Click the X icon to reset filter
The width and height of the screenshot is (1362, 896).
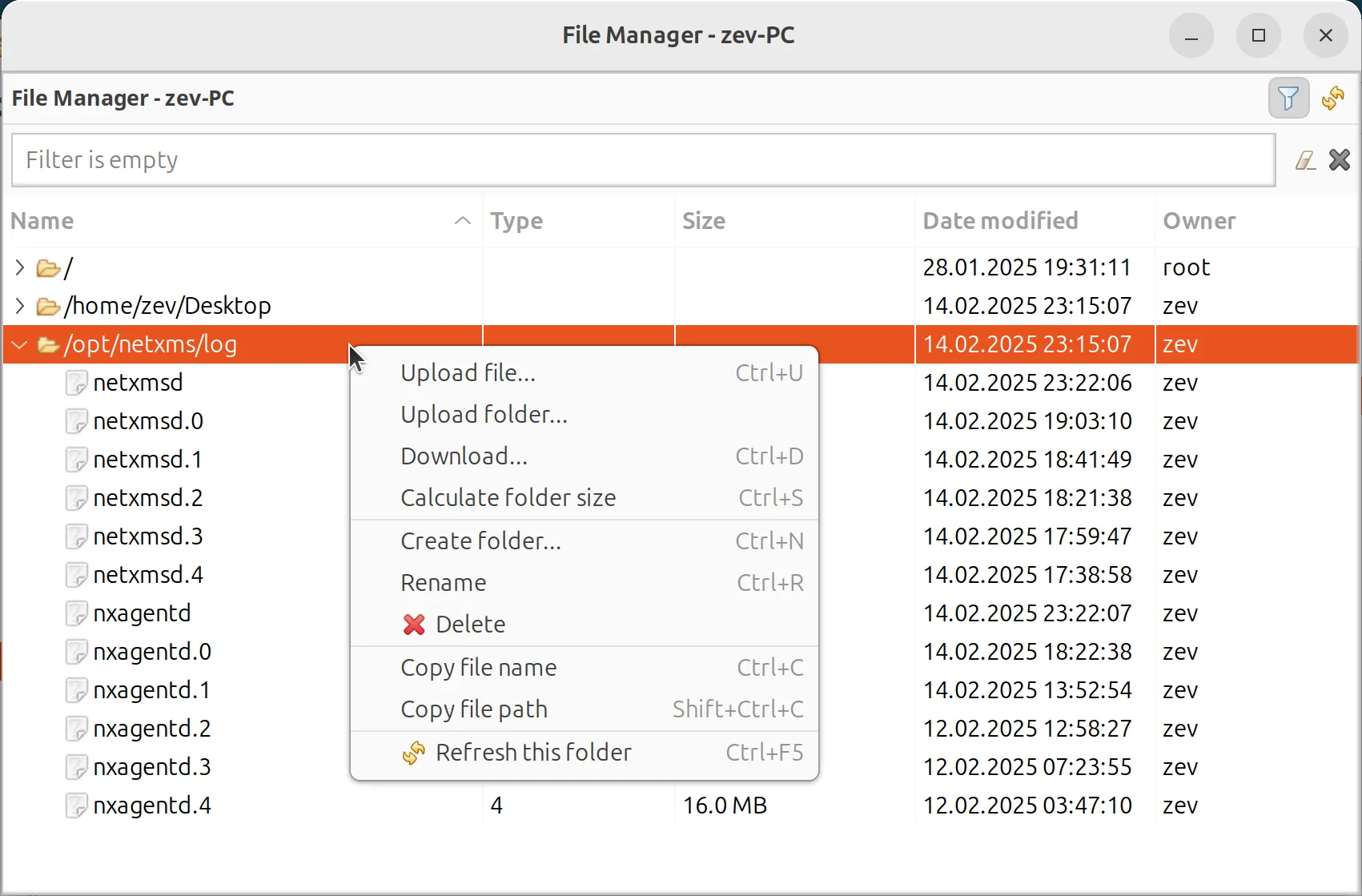[x=1340, y=159]
